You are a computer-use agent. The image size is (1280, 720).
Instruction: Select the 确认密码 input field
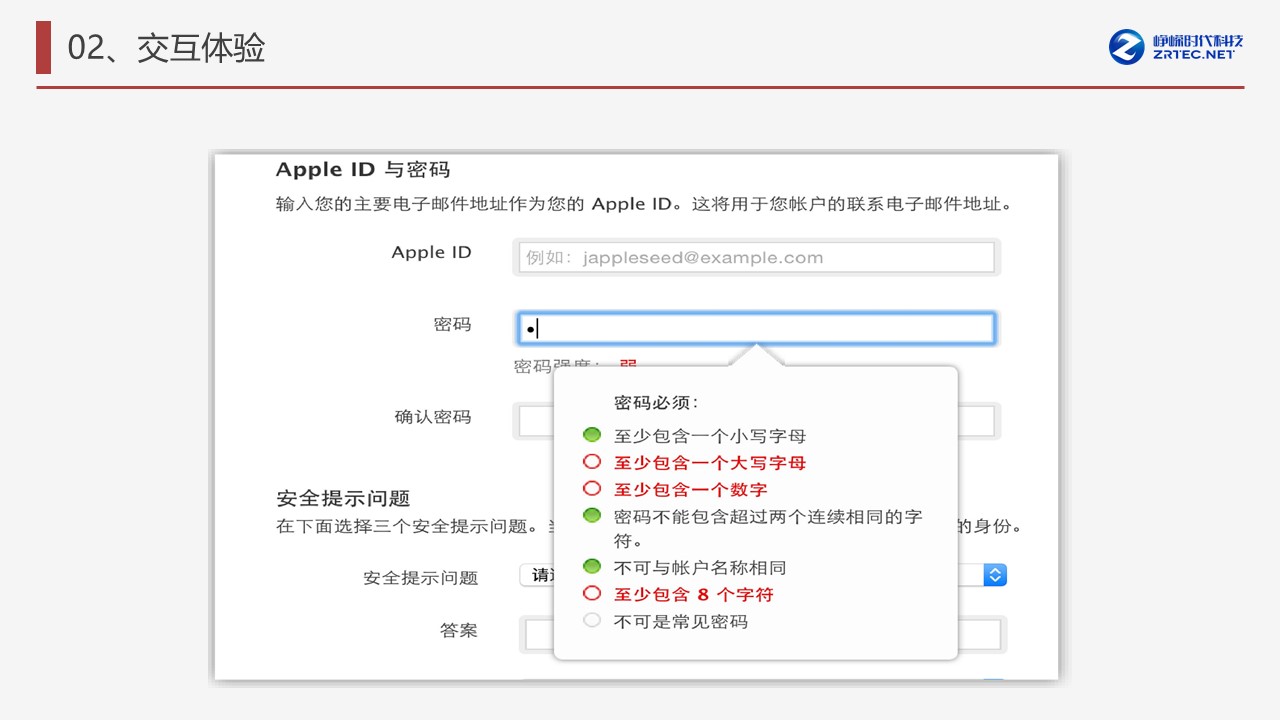click(534, 421)
